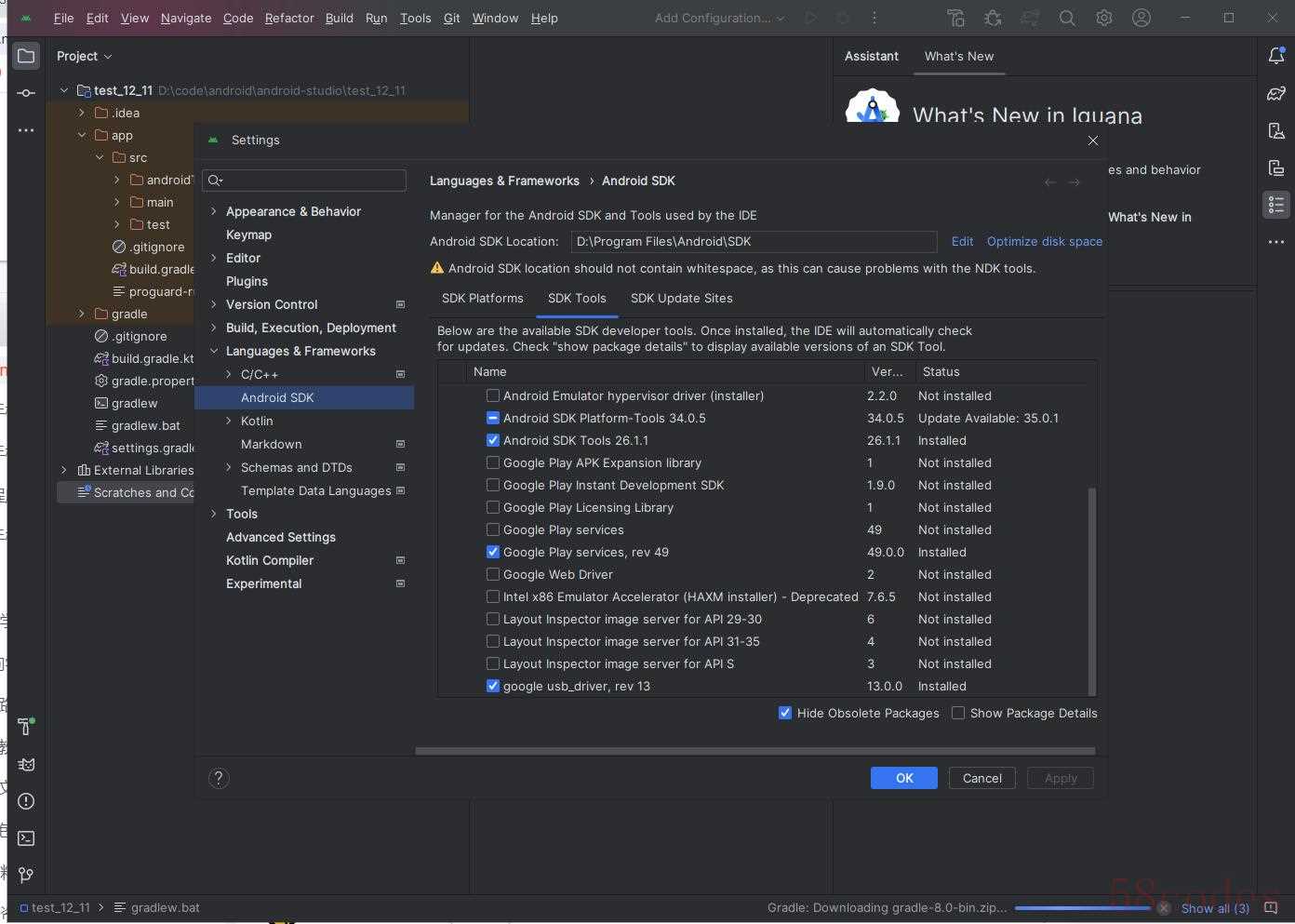Expand gradle folder in project tree
1295x924 pixels.
coord(82,314)
